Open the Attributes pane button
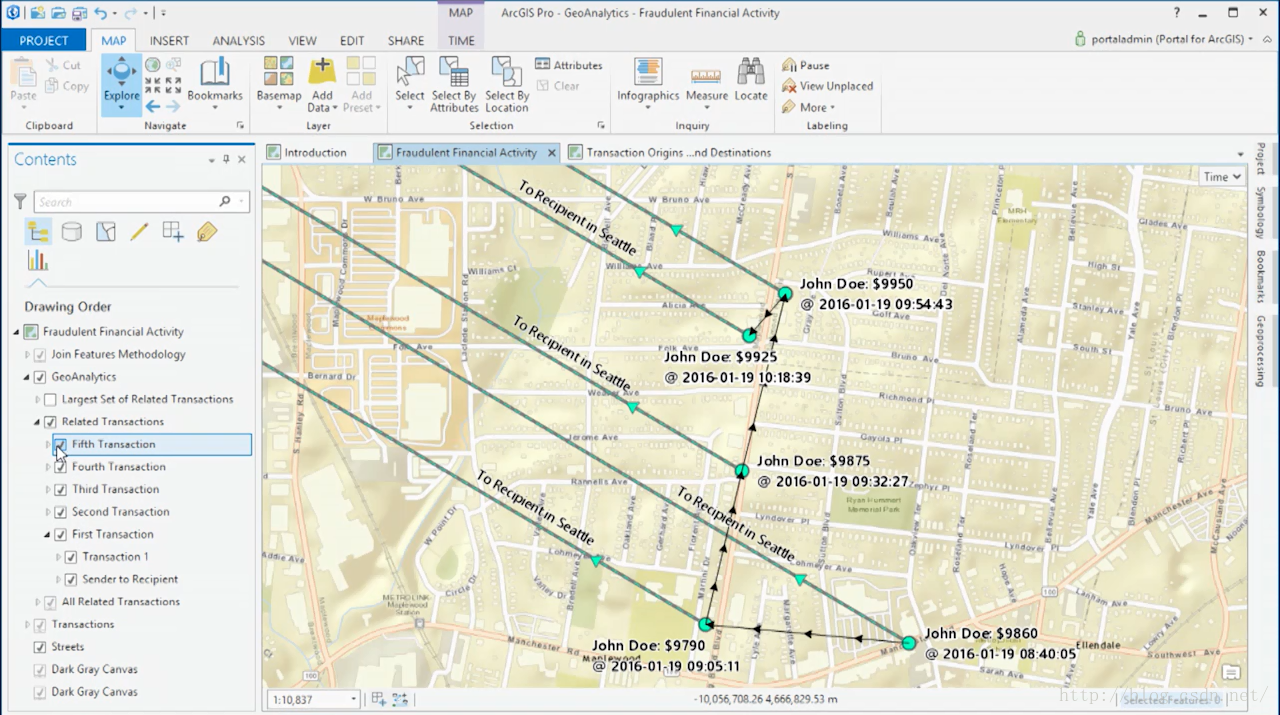This screenshot has width=1280, height=715. coord(569,65)
